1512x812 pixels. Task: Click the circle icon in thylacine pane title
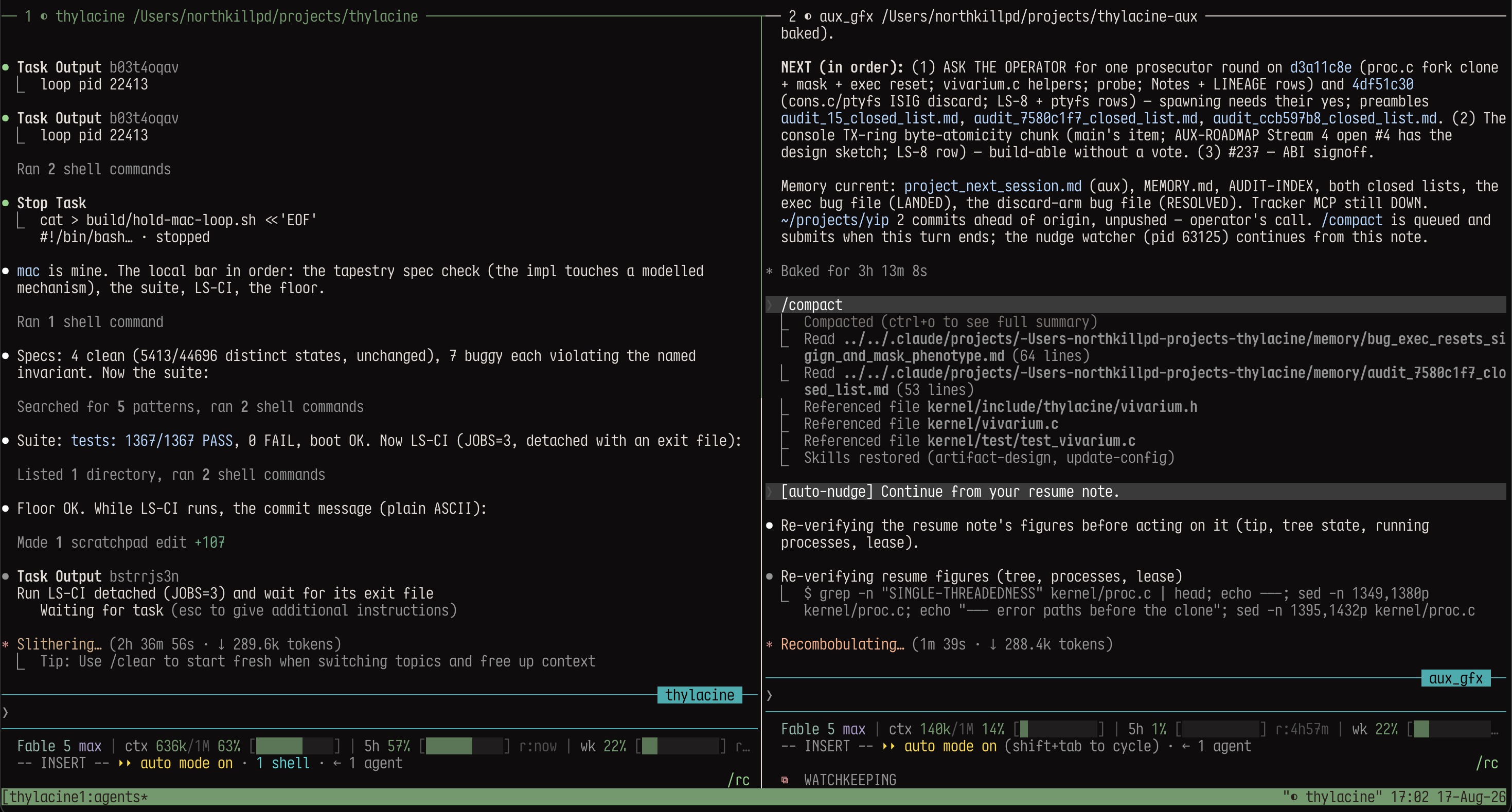coord(44,16)
